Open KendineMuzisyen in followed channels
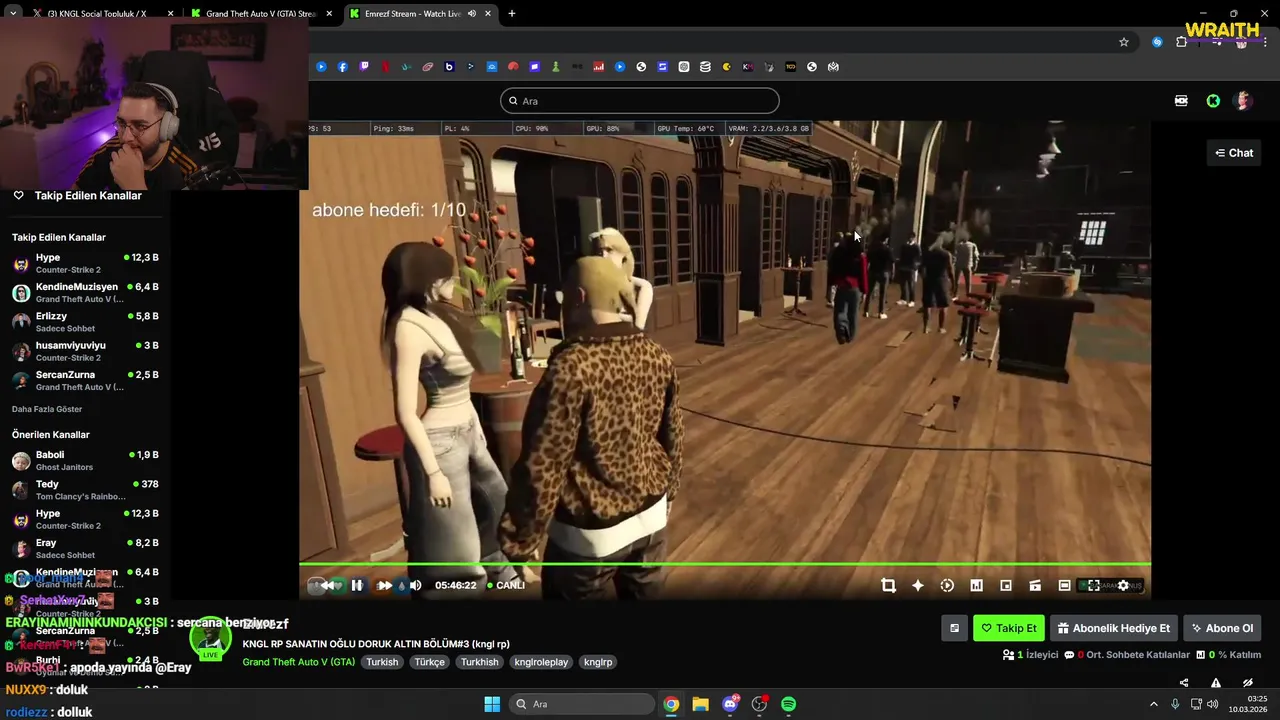The image size is (1280, 720). point(85,293)
